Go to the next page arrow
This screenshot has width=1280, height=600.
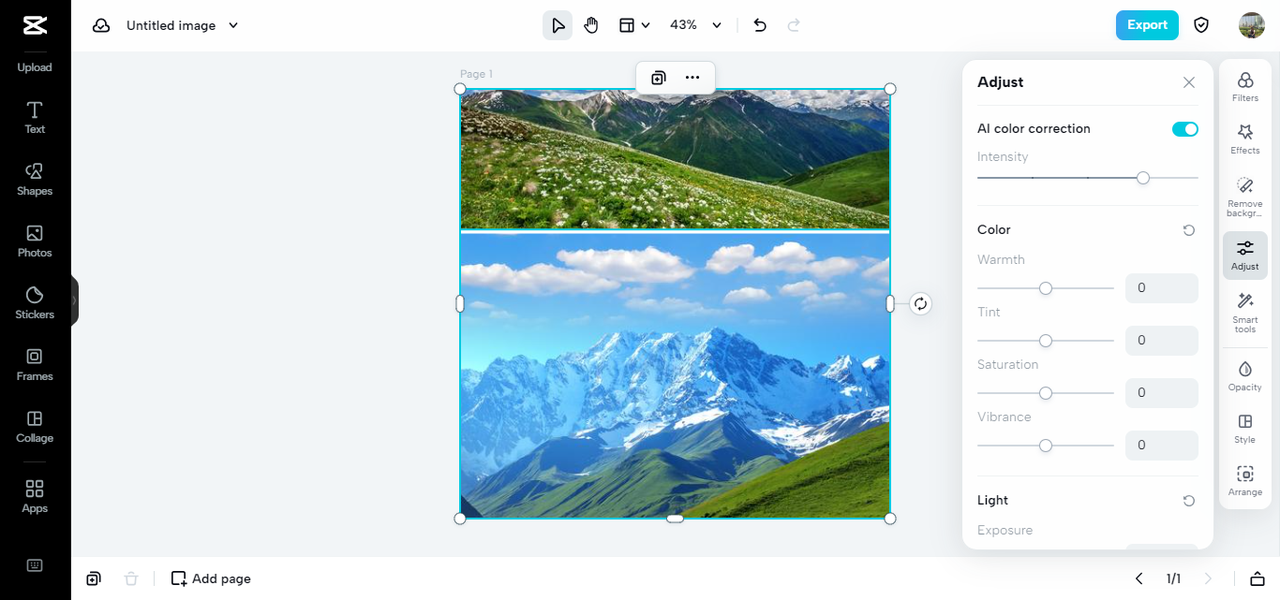(1208, 578)
